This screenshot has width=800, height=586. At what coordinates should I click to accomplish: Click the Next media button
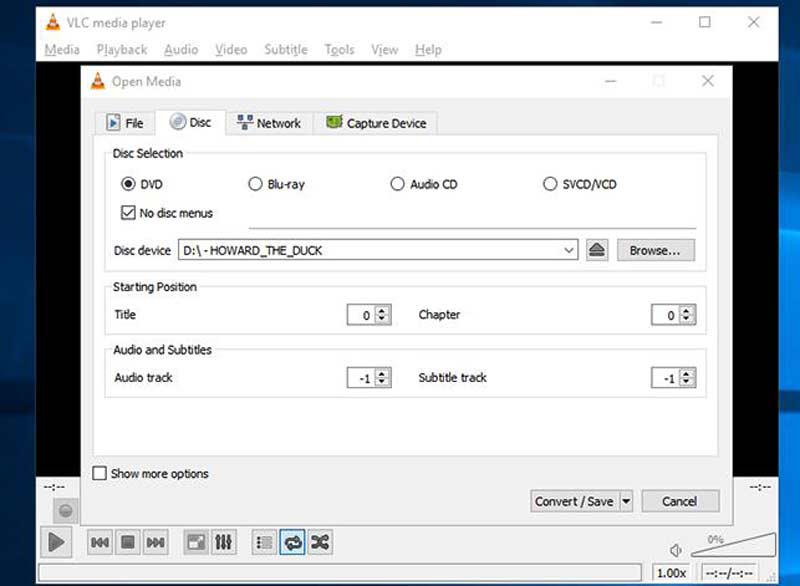click(x=156, y=542)
